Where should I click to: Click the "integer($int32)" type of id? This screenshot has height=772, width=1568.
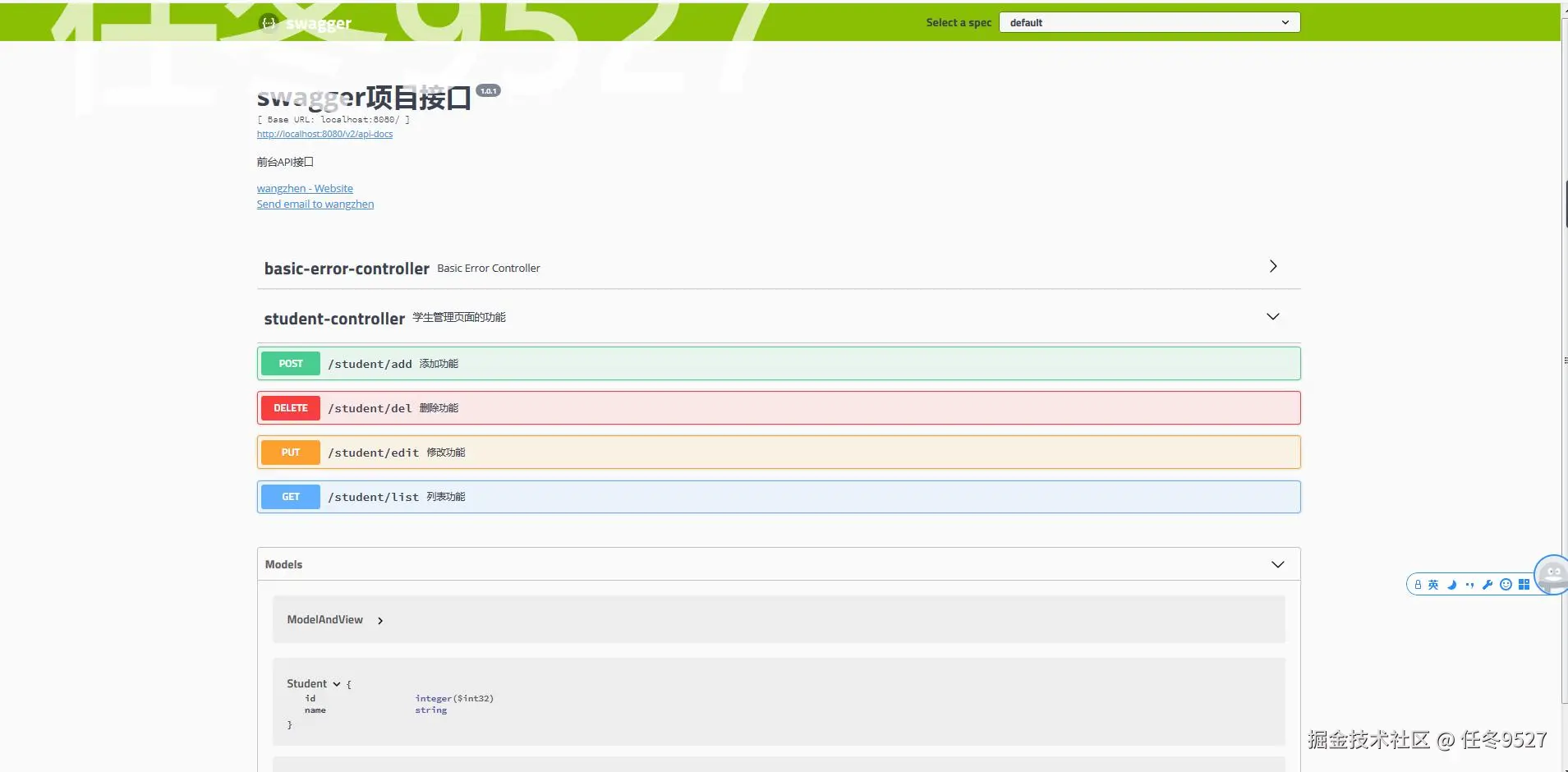coord(454,699)
